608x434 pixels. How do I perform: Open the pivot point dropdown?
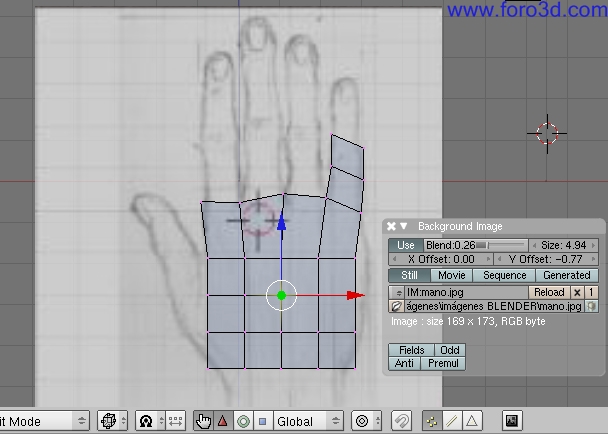150,421
